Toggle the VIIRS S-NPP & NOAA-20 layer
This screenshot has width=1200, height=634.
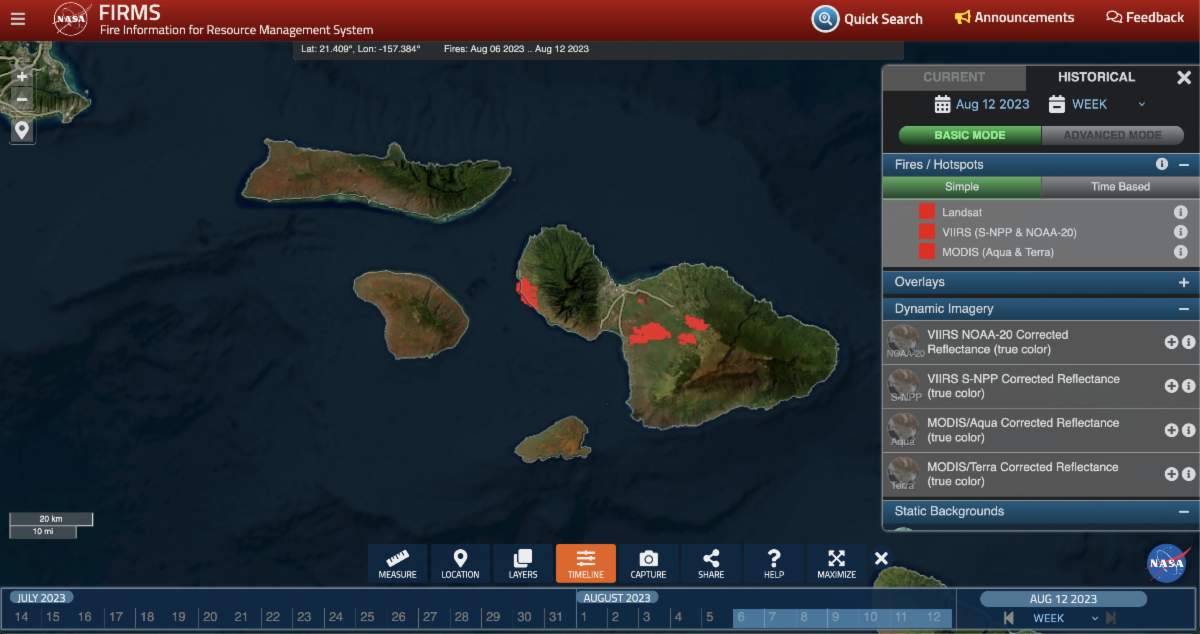pyautogui.click(x=927, y=232)
